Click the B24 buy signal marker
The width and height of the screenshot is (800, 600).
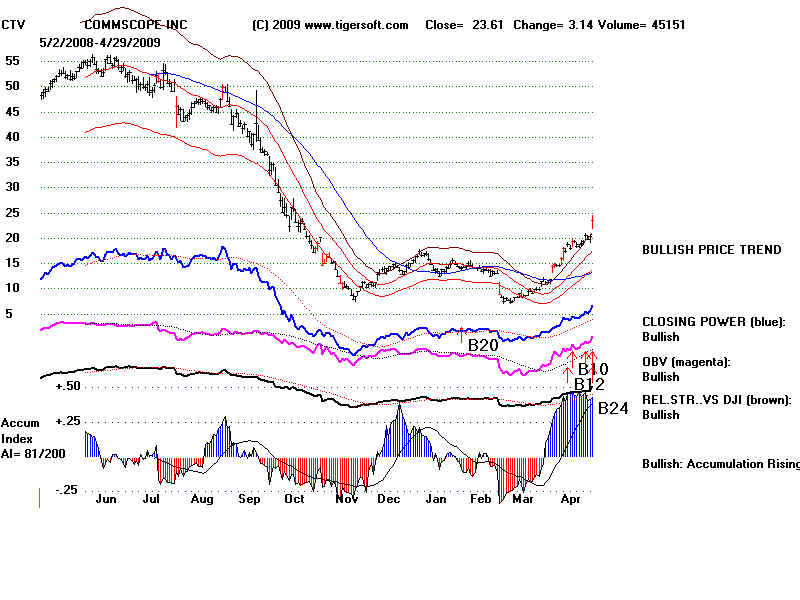click(613, 408)
